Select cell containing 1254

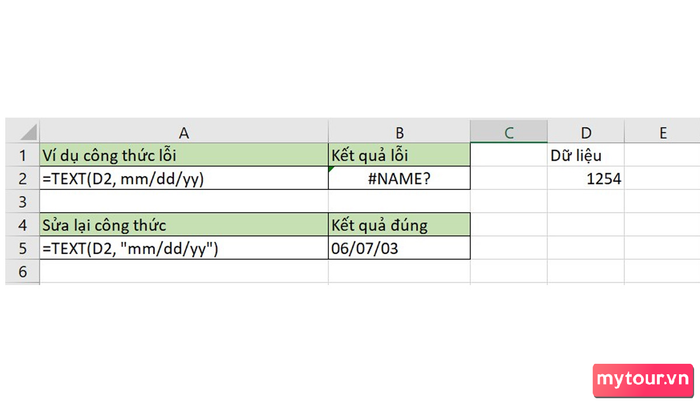pos(586,179)
